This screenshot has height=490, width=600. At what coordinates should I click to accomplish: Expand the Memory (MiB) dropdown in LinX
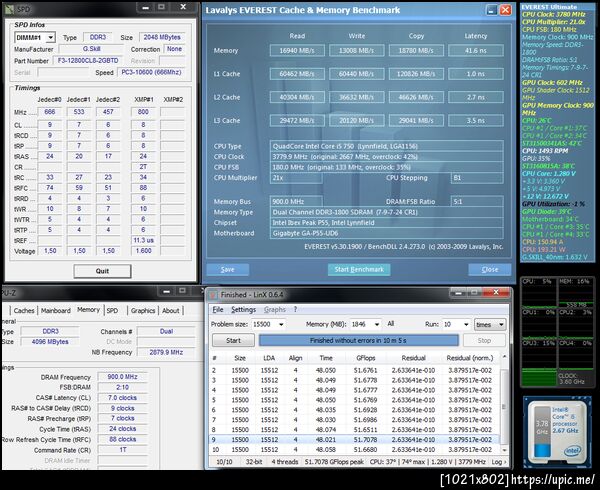pos(377,324)
